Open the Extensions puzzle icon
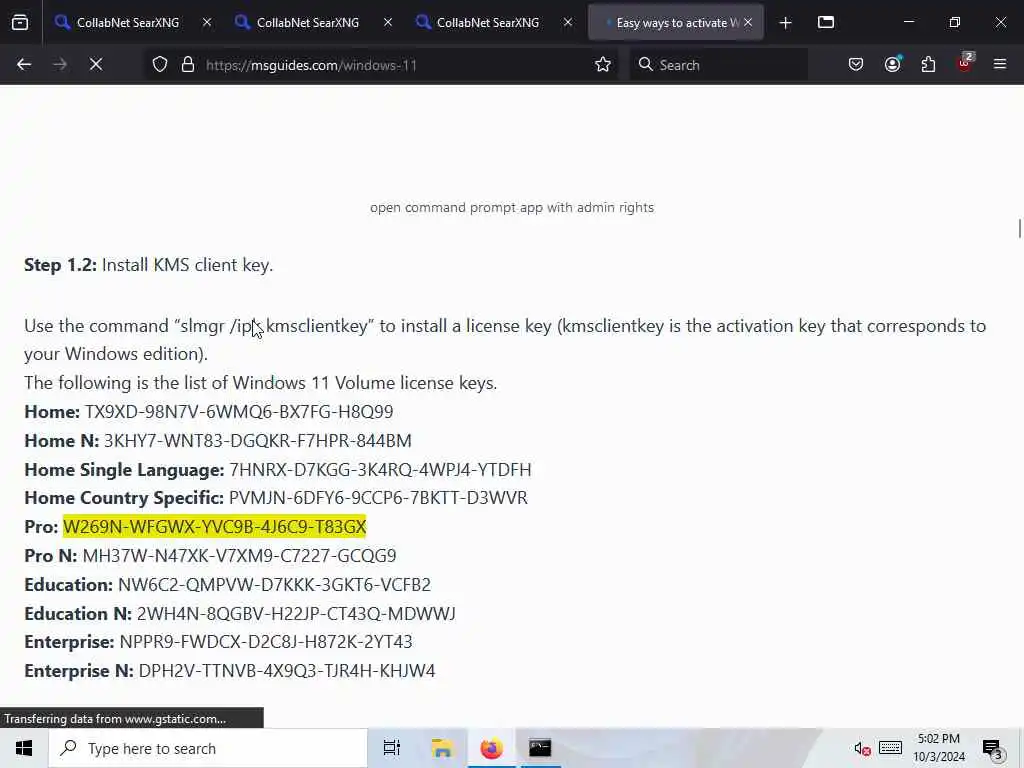The width and height of the screenshot is (1024, 768). coord(928,65)
